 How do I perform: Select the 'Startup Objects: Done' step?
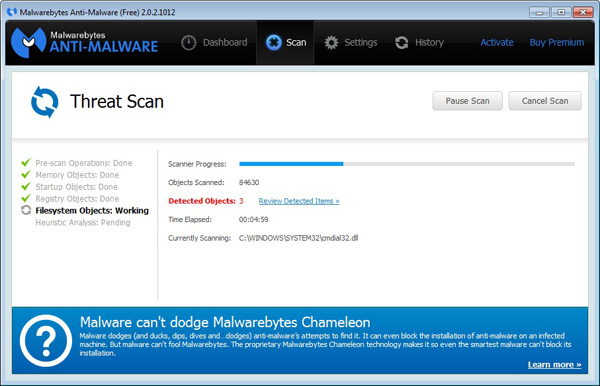77,187
